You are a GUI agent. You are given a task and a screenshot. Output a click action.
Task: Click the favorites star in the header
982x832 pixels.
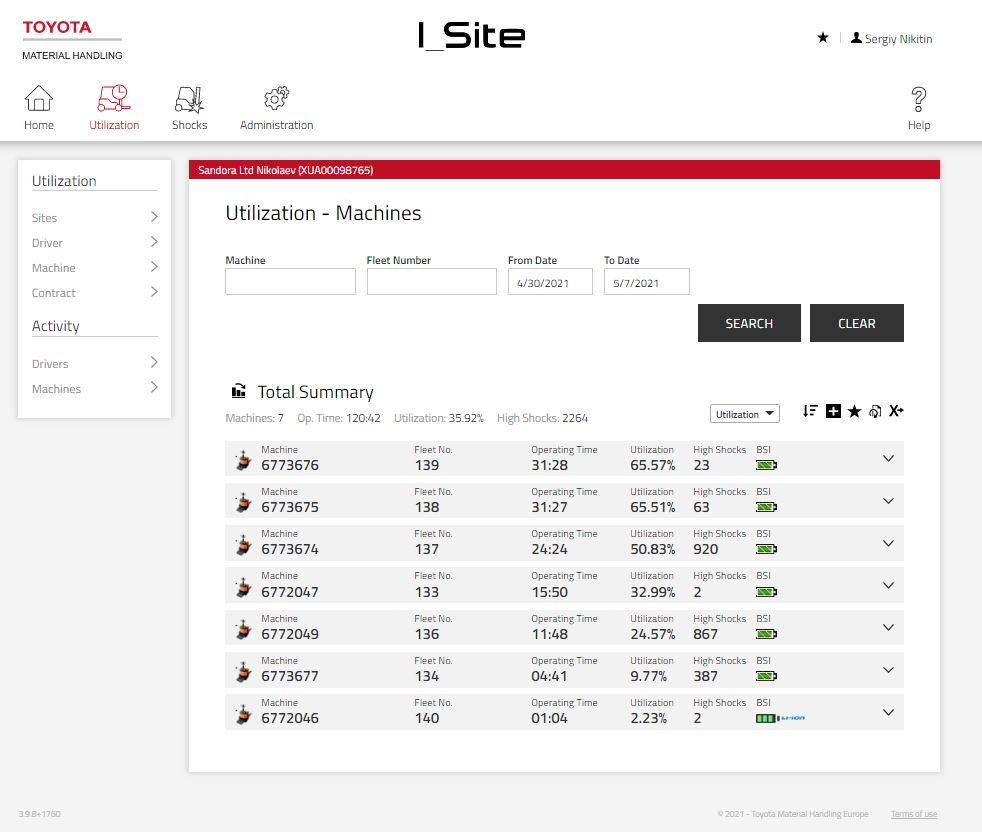click(x=823, y=38)
